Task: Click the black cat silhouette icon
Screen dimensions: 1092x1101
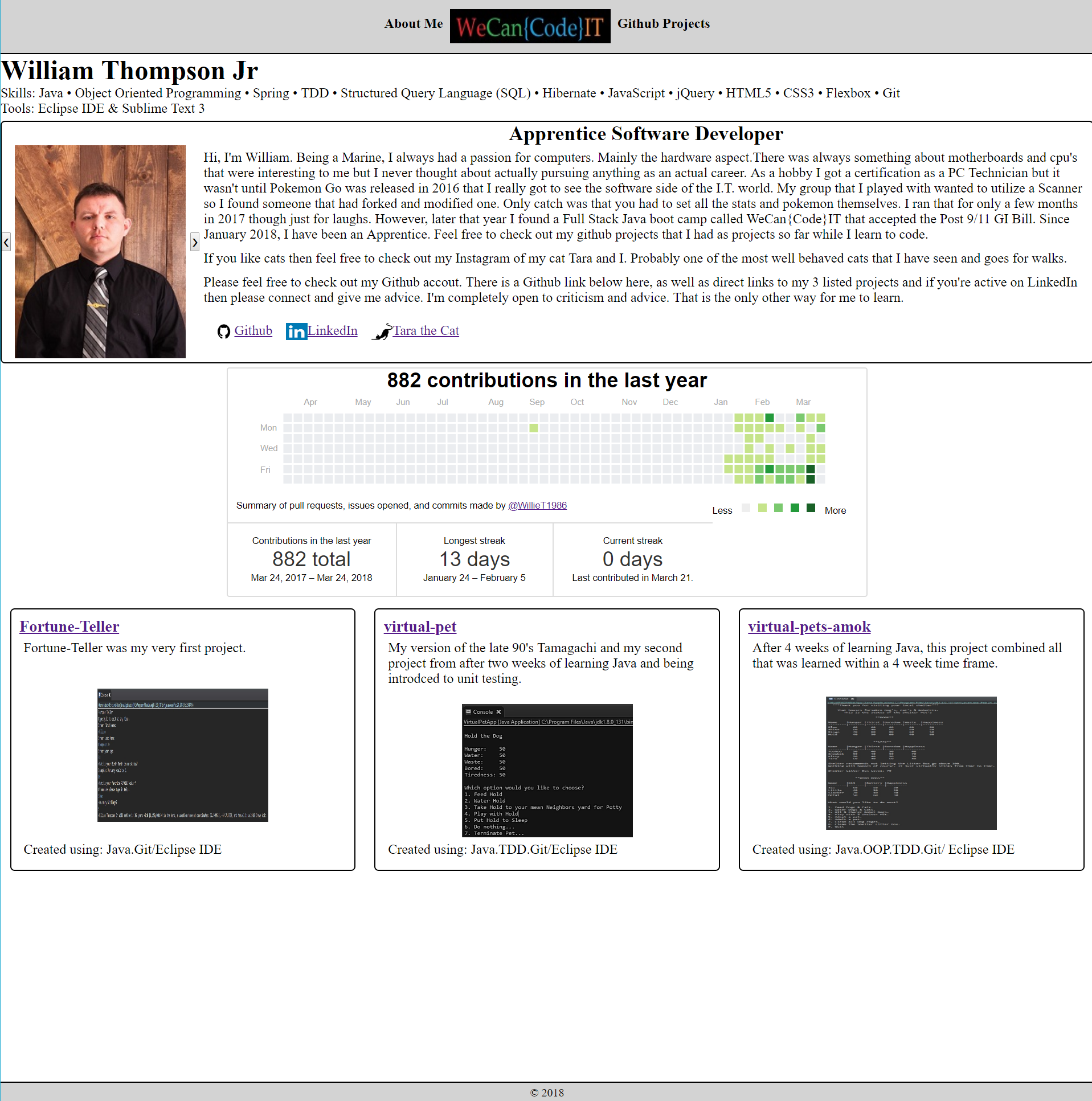Action: [x=382, y=331]
